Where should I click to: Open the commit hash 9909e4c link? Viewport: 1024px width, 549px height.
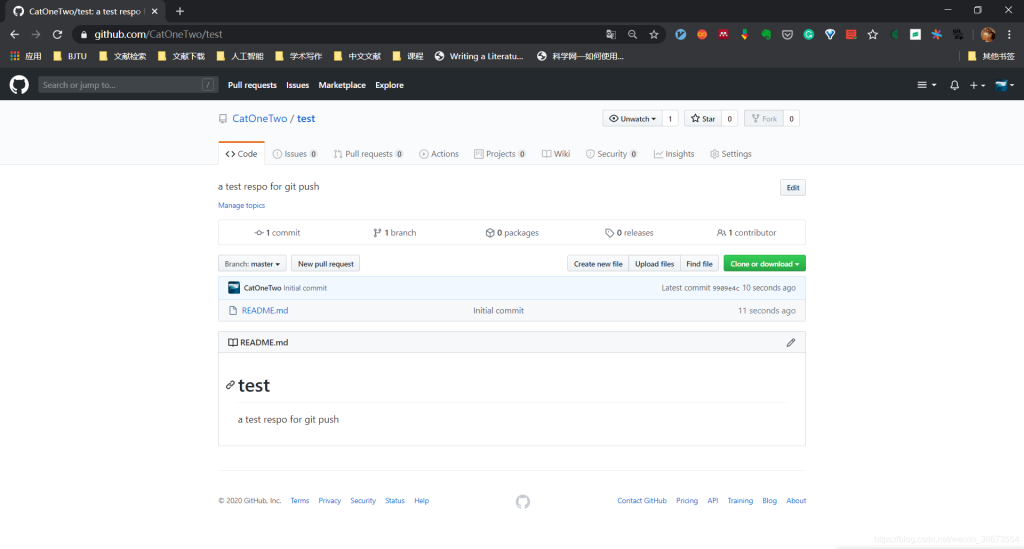click(726, 288)
